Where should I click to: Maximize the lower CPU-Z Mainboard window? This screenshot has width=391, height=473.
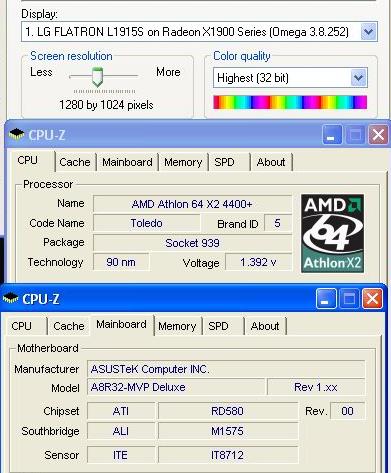[349, 298]
